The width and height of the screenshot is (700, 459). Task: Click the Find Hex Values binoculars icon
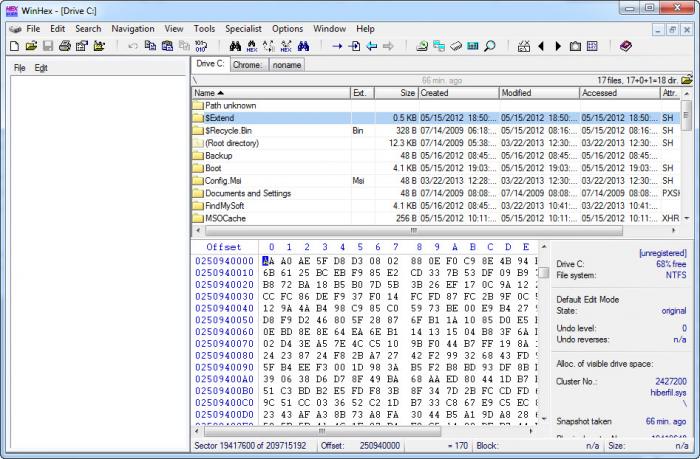pyautogui.click(x=252, y=46)
